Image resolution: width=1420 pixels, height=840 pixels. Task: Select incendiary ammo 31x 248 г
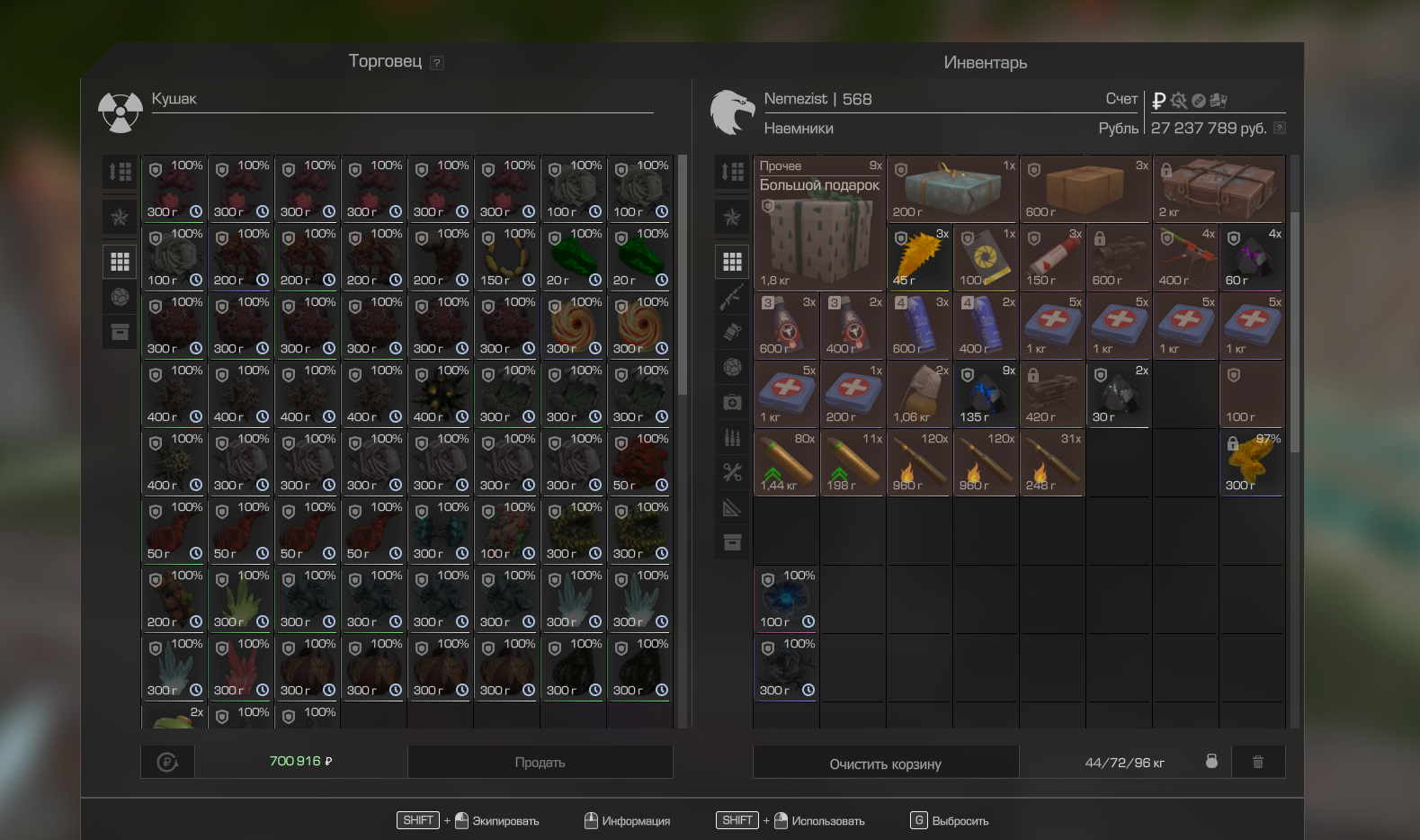1053,462
